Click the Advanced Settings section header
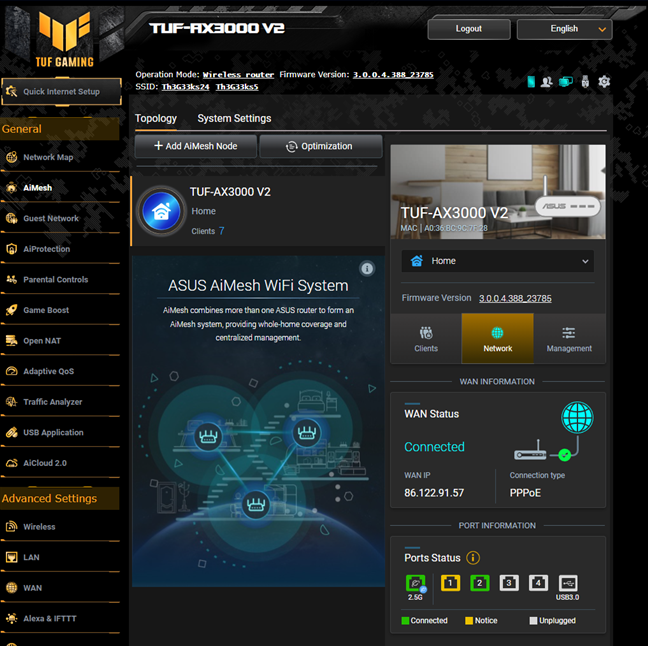Viewport: 648px width, 646px height. [x=60, y=498]
